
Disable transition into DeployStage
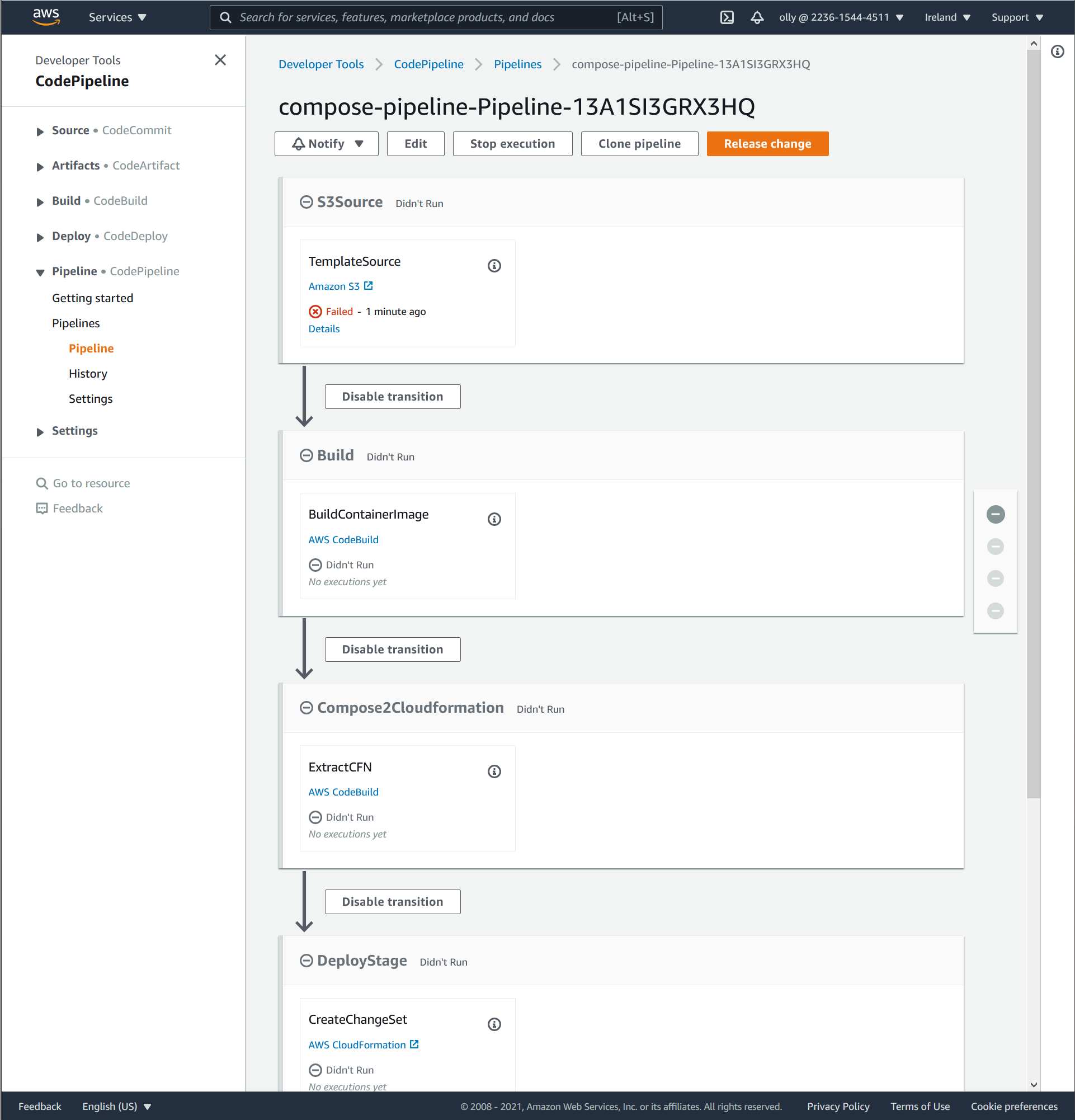[x=393, y=902]
